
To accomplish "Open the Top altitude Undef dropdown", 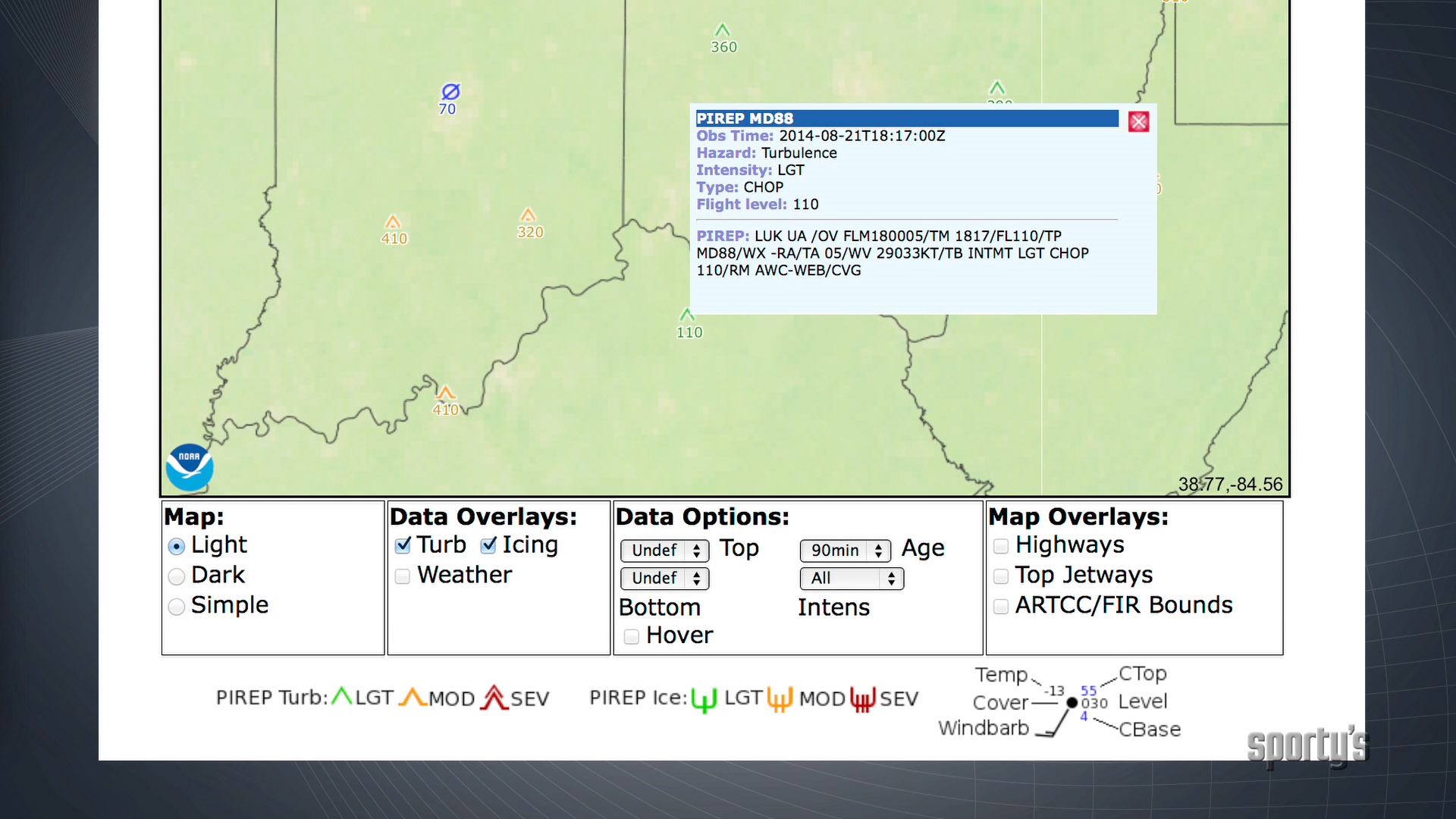I will point(664,551).
